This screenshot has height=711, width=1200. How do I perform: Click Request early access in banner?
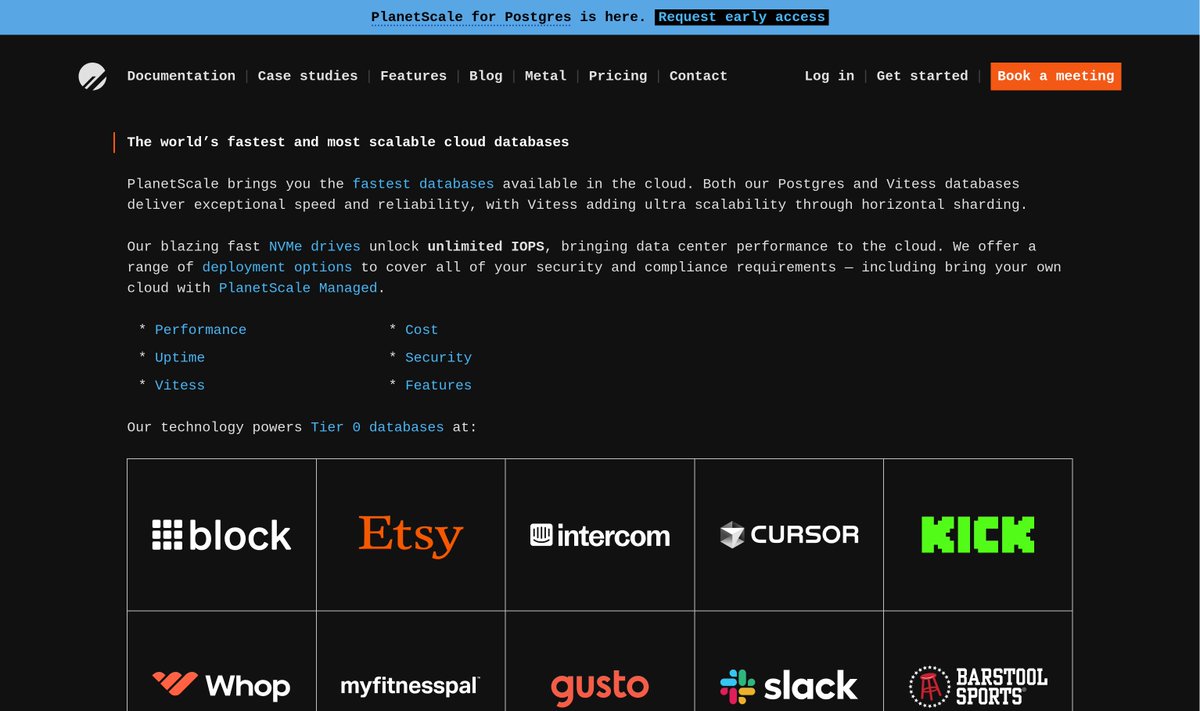742,17
